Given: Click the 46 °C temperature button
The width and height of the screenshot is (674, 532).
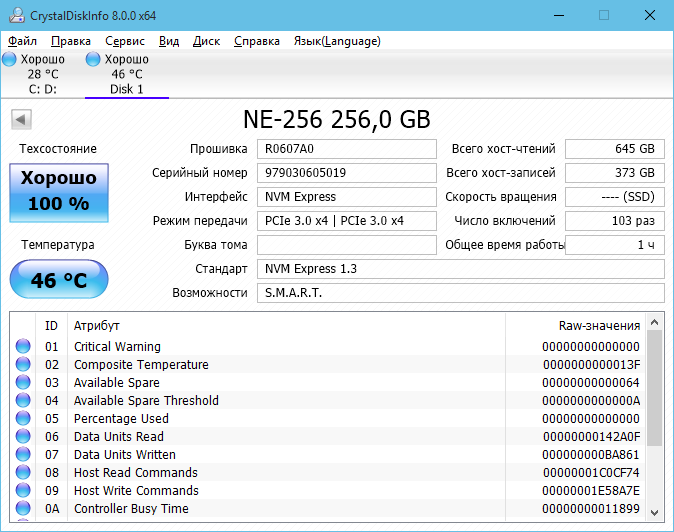Looking at the screenshot, I should (59, 279).
